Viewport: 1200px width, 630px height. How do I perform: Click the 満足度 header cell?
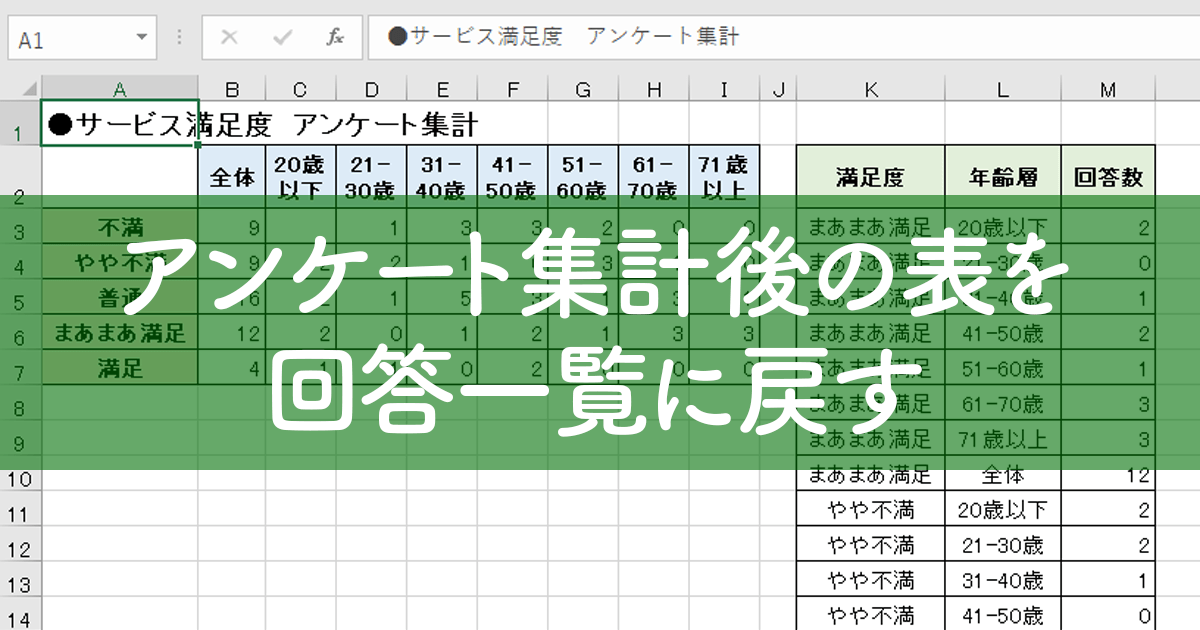pyautogui.click(x=871, y=177)
